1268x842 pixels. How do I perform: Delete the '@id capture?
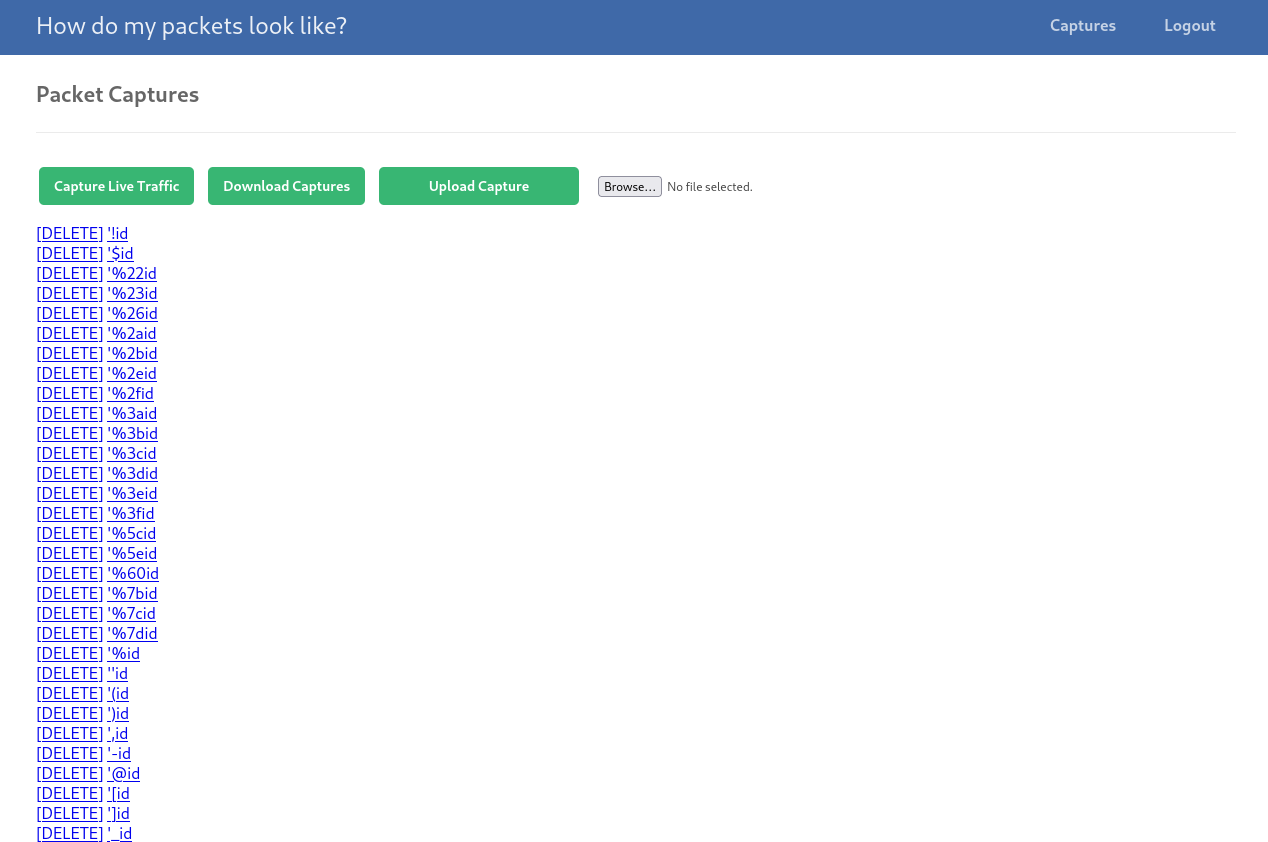pos(70,773)
